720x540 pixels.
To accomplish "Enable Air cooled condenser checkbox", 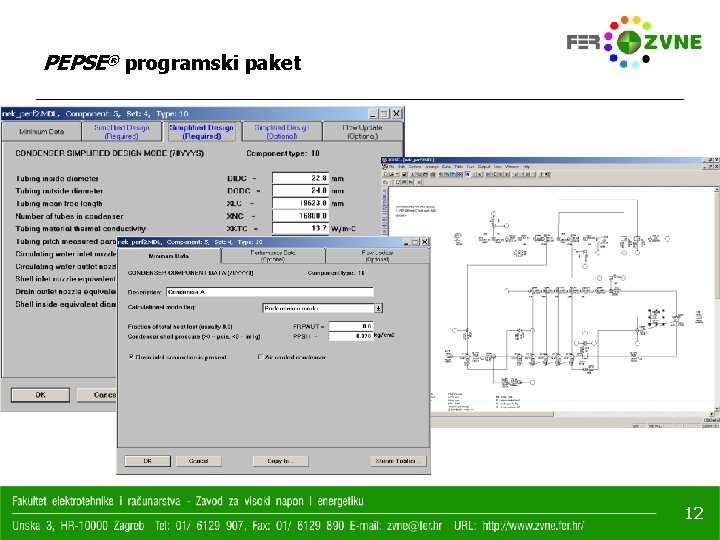I will [x=260, y=357].
